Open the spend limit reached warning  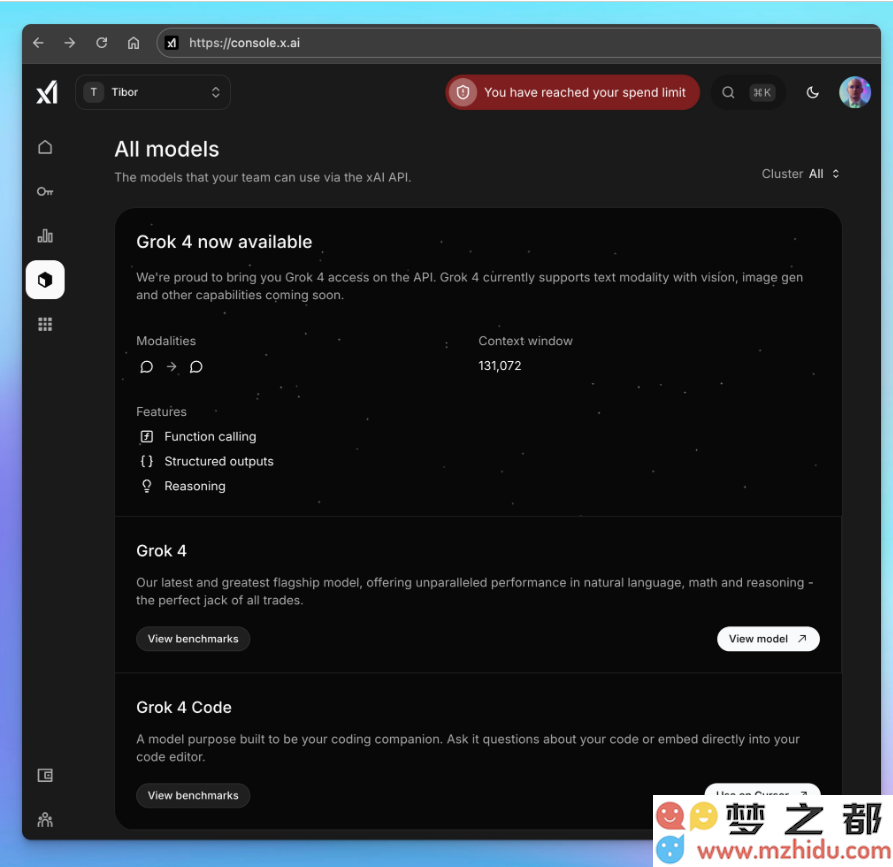[x=572, y=92]
